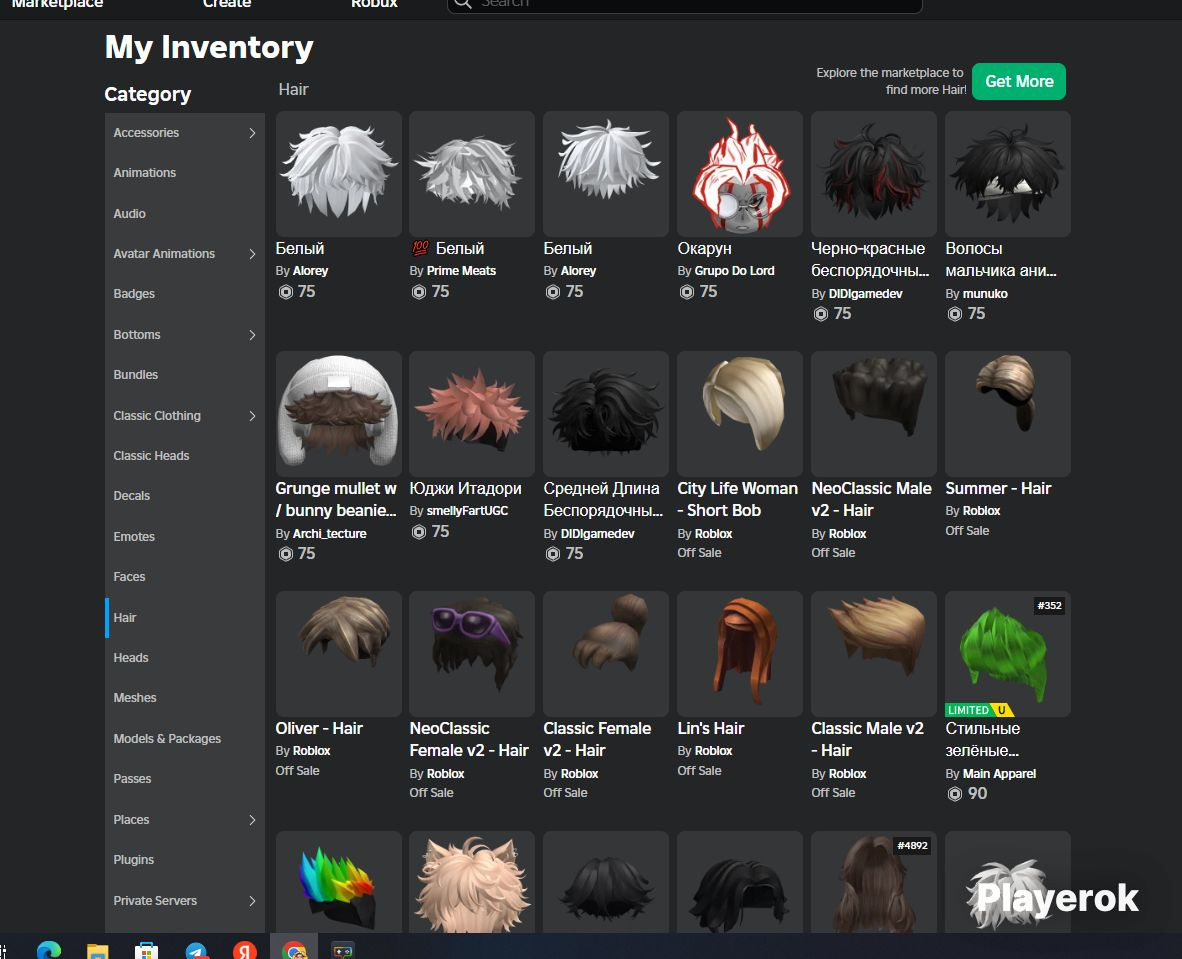Expand the Places category chevron
The width and height of the screenshot is (1182, 959).
click(252, 820)
